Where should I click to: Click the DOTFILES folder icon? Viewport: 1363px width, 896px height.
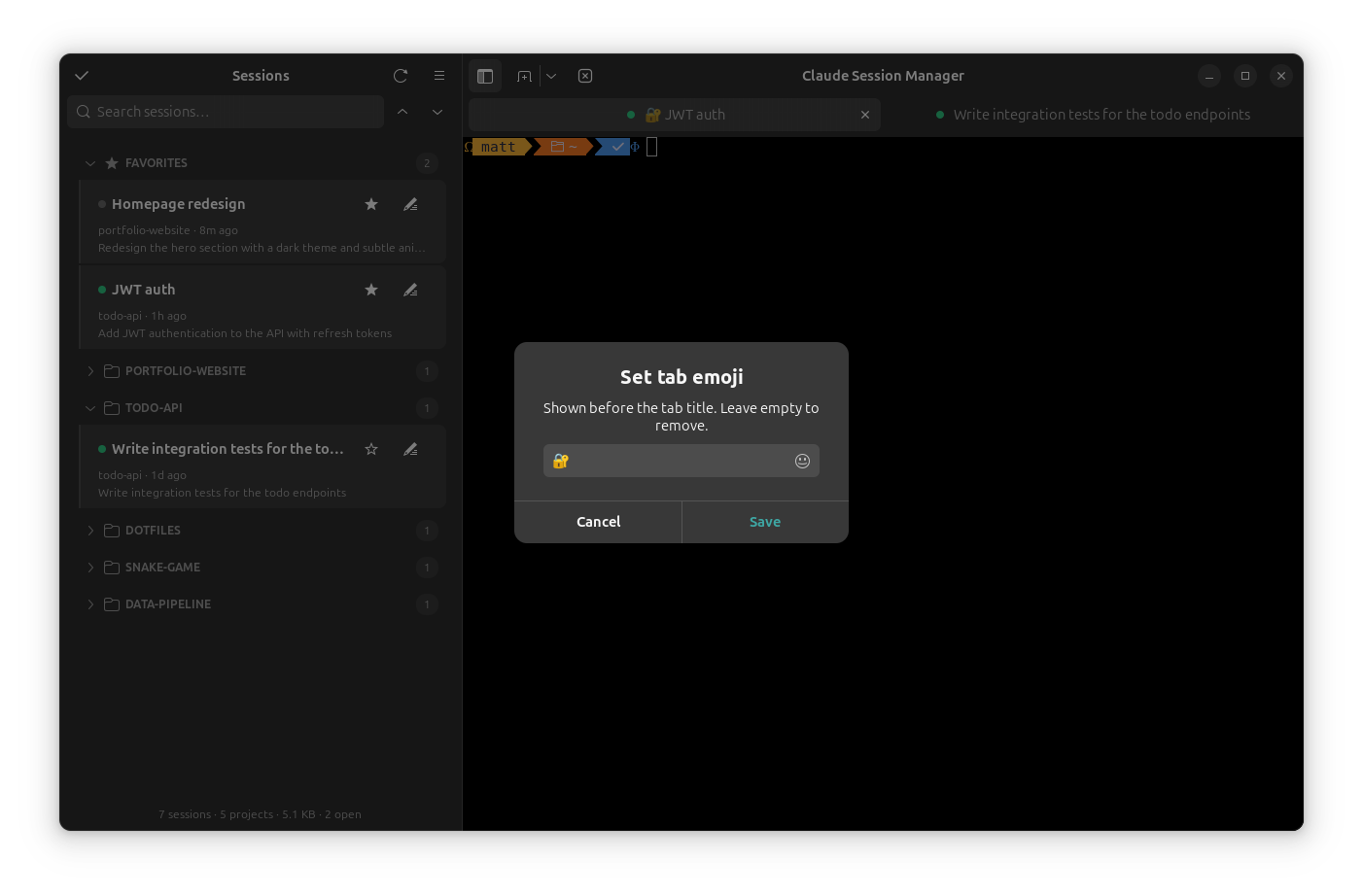point(112,531)
